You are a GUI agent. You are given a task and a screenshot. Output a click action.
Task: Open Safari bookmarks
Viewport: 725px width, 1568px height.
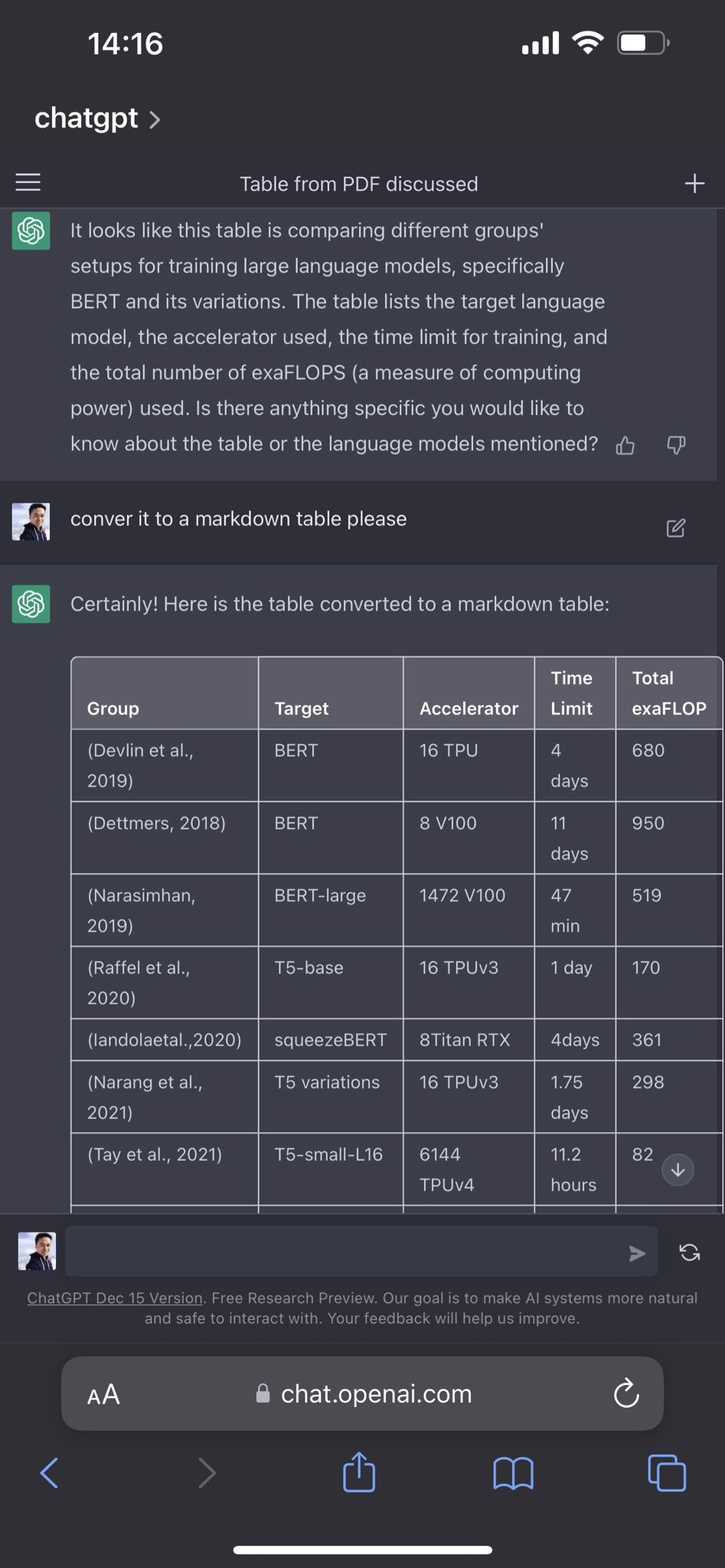pyautogui.click(x=513, y=1473)
